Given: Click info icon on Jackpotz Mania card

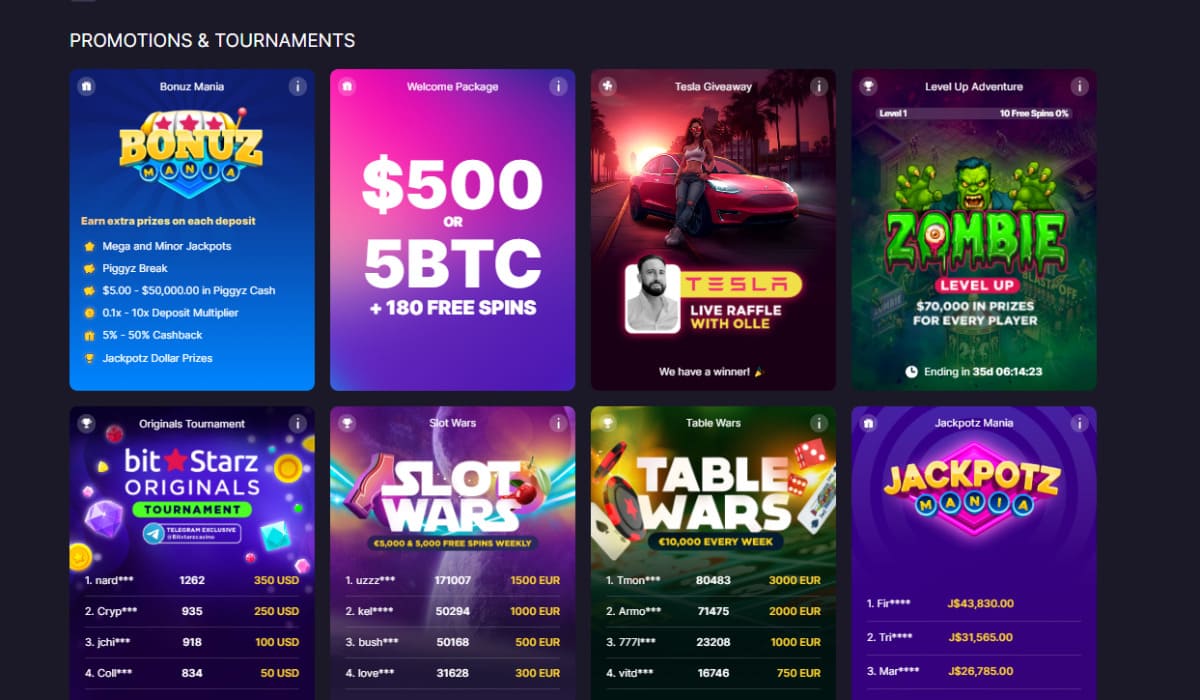Looking at the screenshot, I should point(1079,423).
